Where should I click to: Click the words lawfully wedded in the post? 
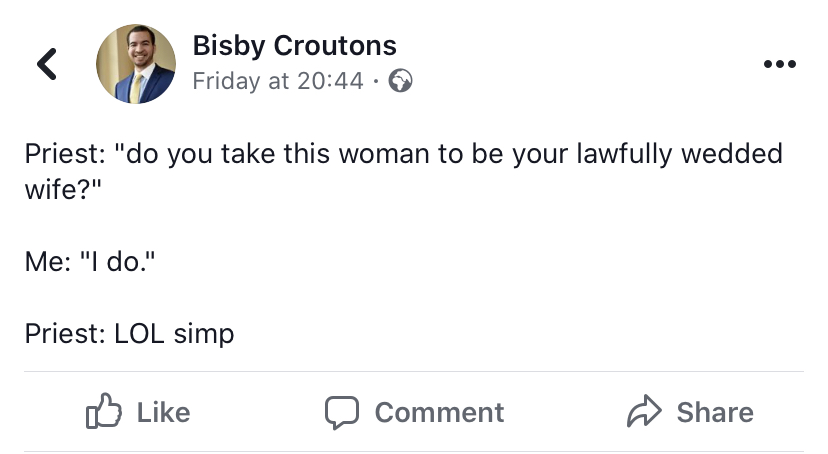tap(679, 154)
